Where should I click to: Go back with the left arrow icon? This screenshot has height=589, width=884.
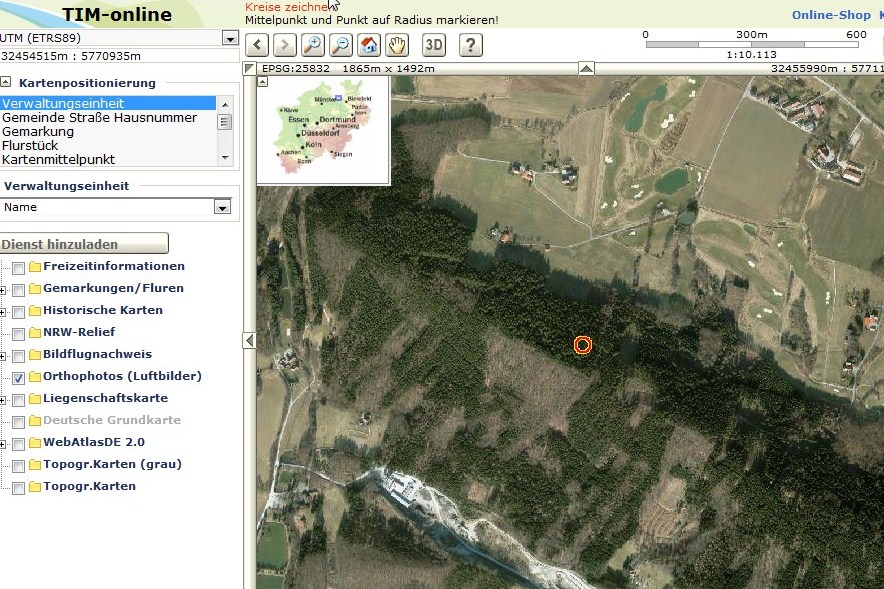click(x=257, y=45)
